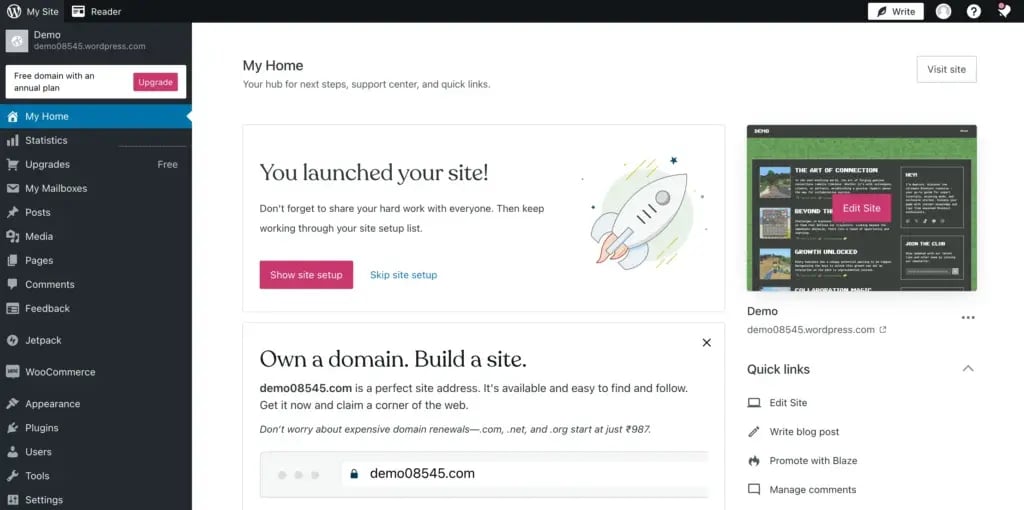Click the Skip site setup link
1024x510 pixels.
(x=403, y=275)
